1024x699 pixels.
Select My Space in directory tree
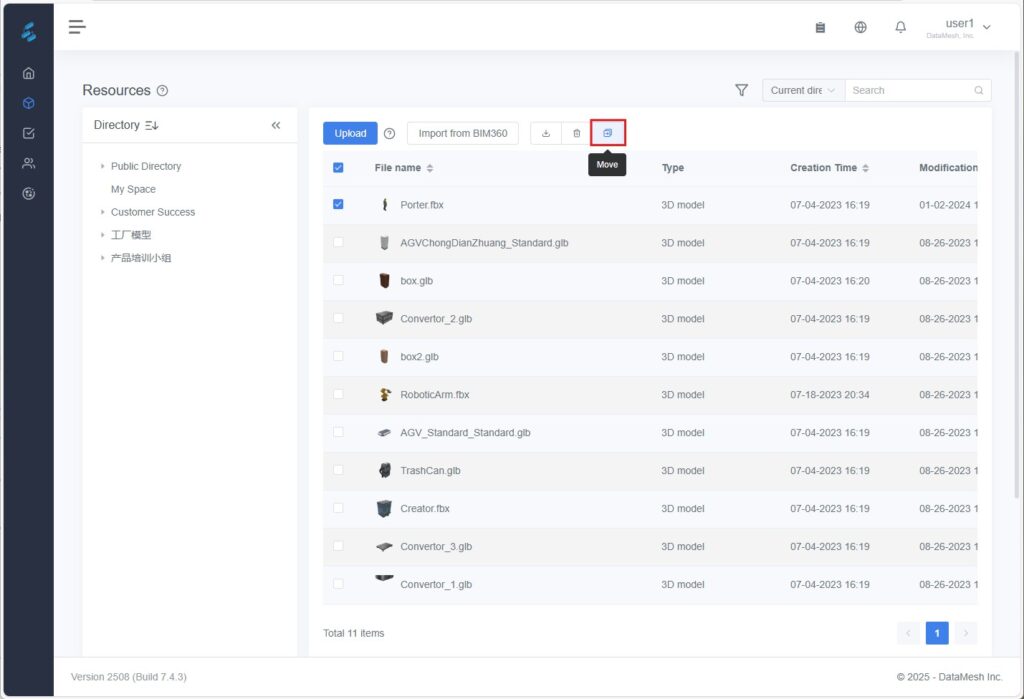(133, 189)
